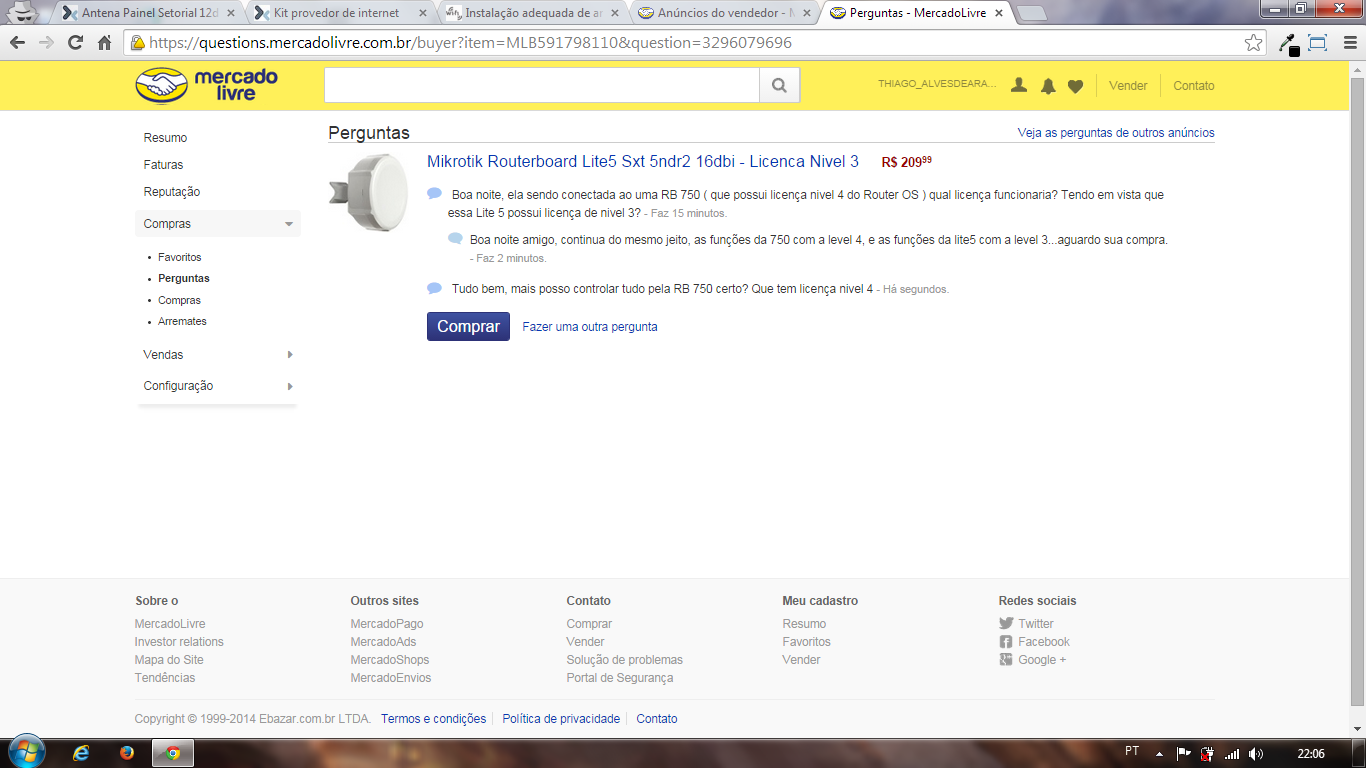Select Favoritos under Compras

click(x=180, y=257)
